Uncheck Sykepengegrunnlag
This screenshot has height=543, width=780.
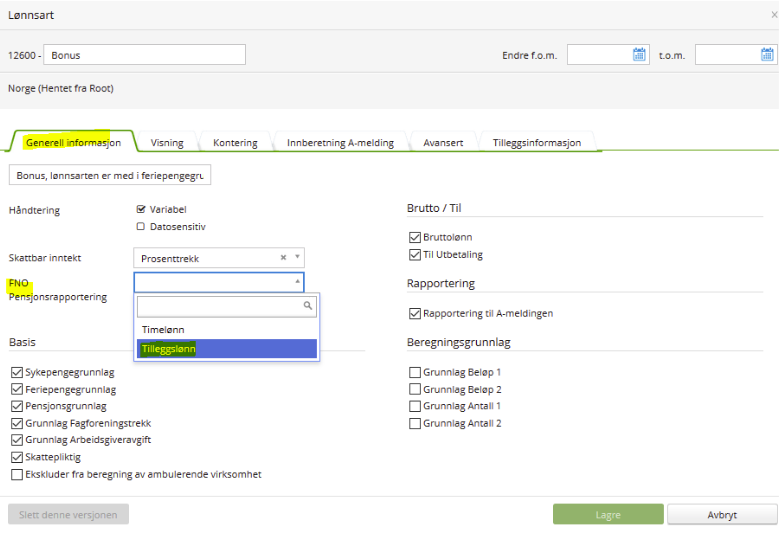tap(17, 372)
